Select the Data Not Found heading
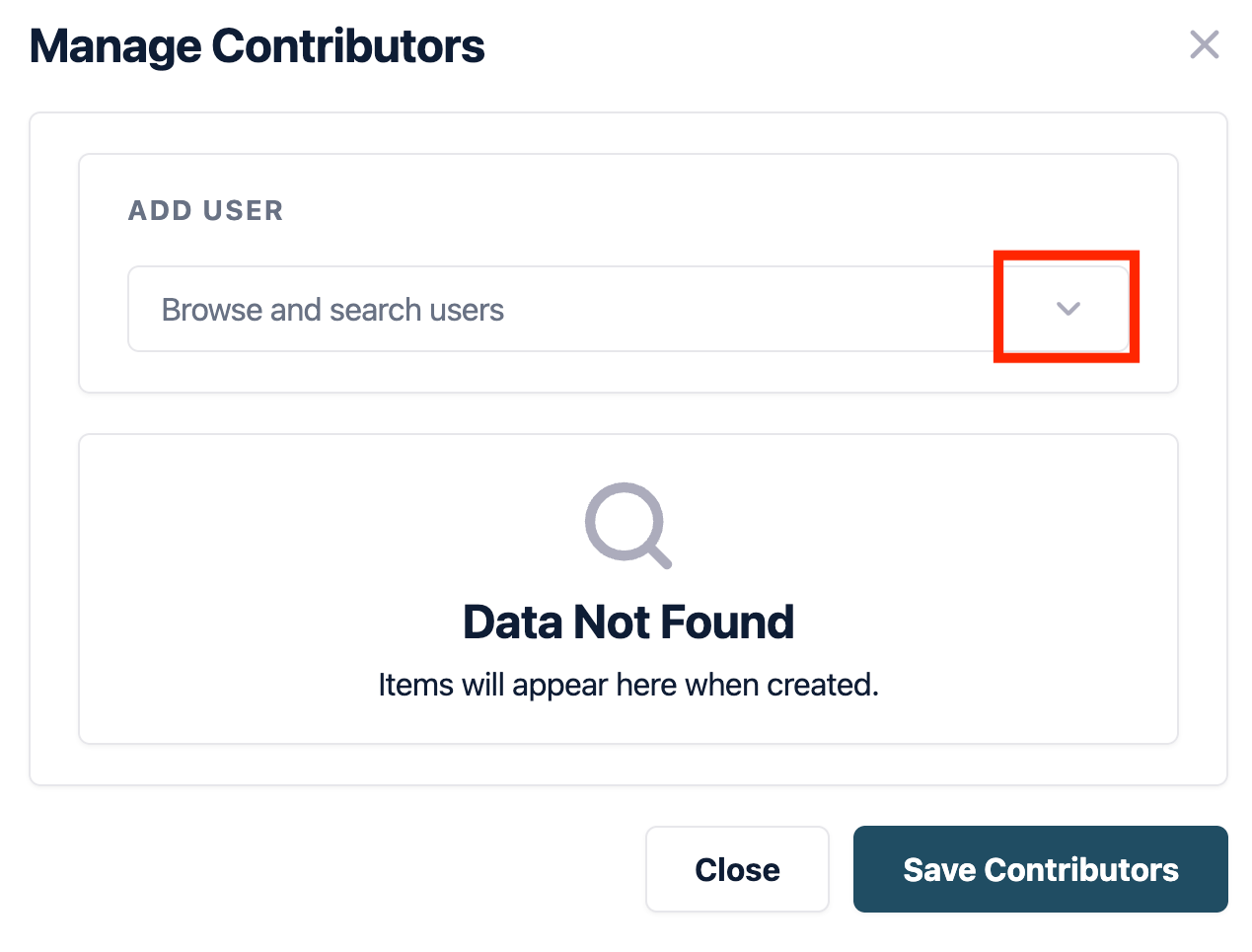The height and width of the screenshot is (952, 1252). tap(627, 622)
